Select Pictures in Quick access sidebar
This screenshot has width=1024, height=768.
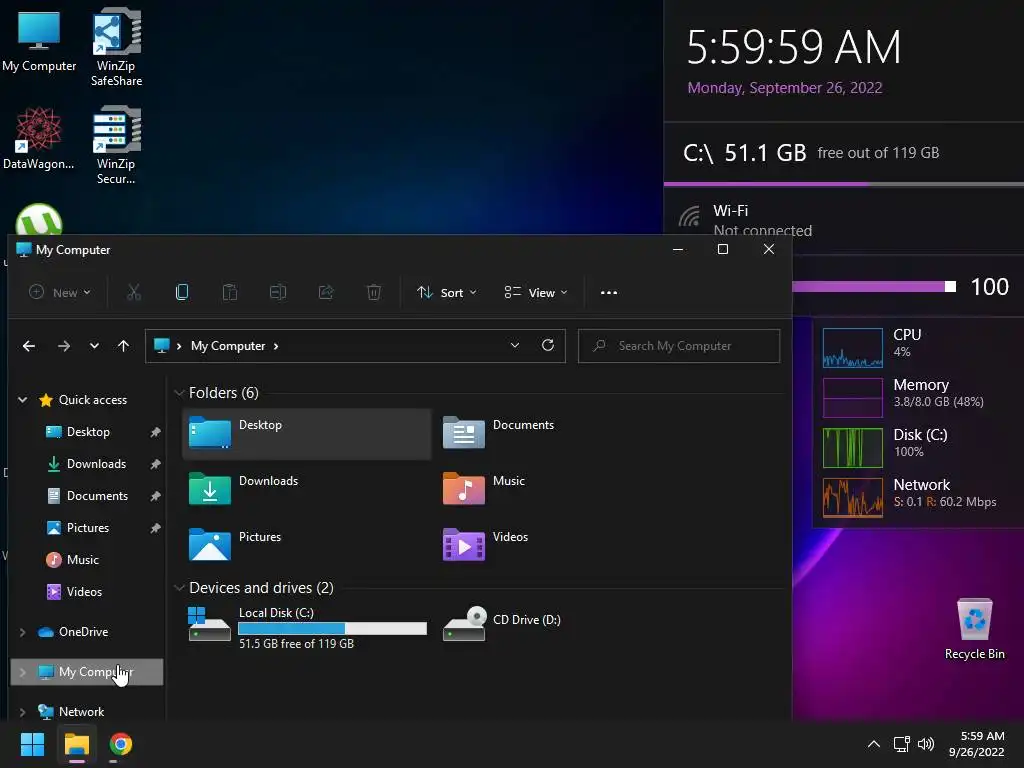click(x=88, y=528)
